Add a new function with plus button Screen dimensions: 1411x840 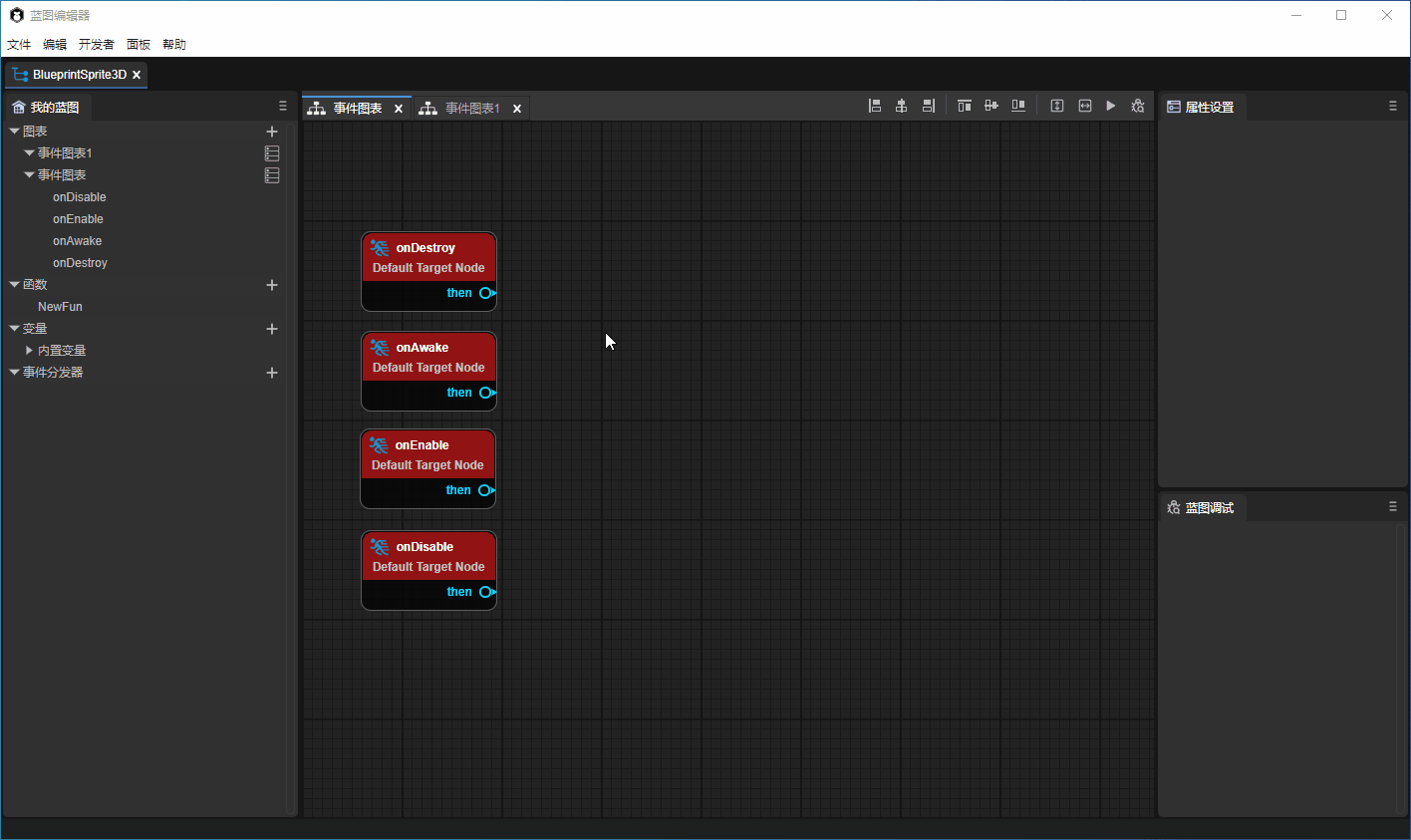click(x=272, y=285)
